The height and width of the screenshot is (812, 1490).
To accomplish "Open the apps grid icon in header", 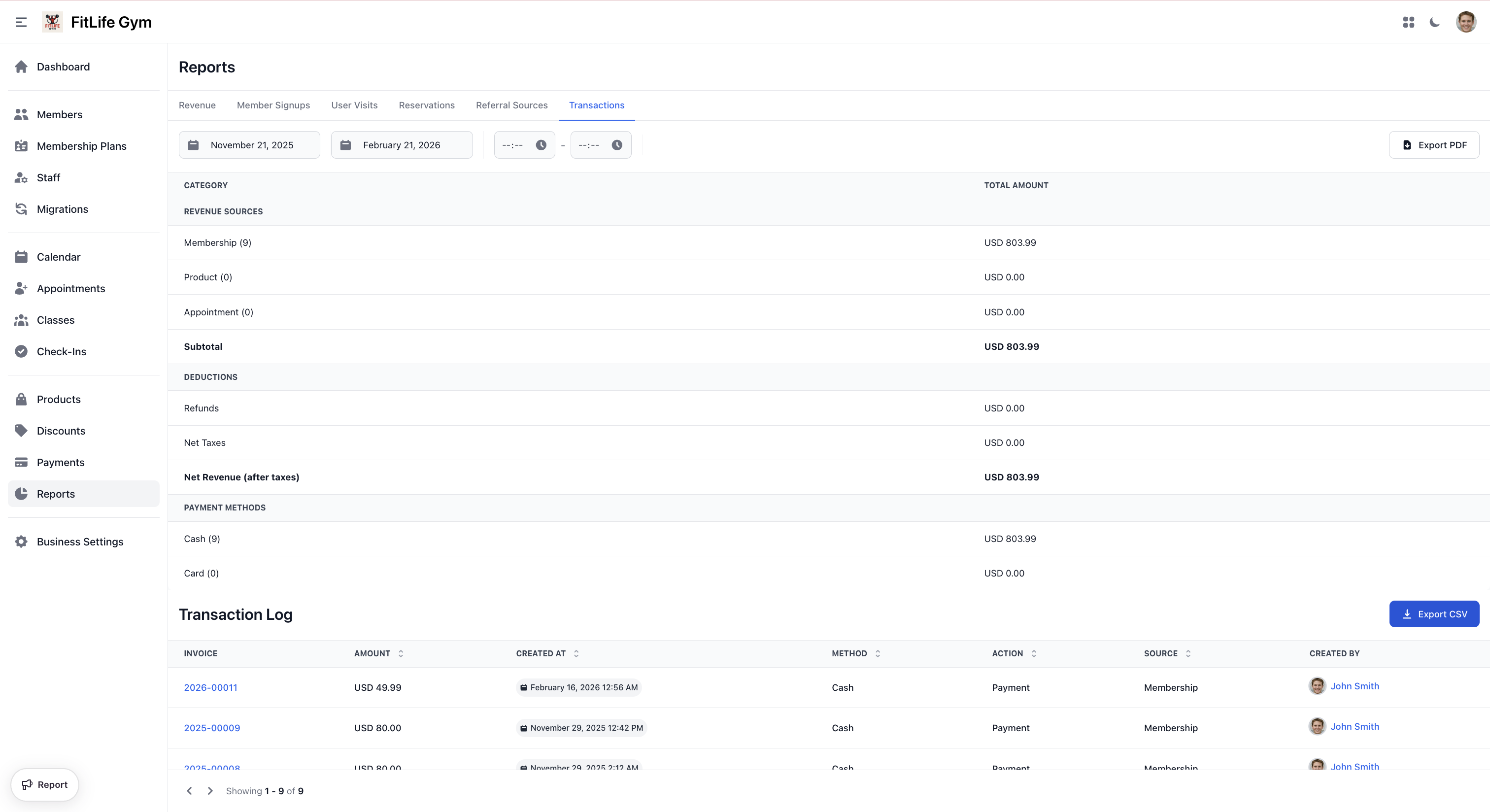I will tap(1409, 22).
